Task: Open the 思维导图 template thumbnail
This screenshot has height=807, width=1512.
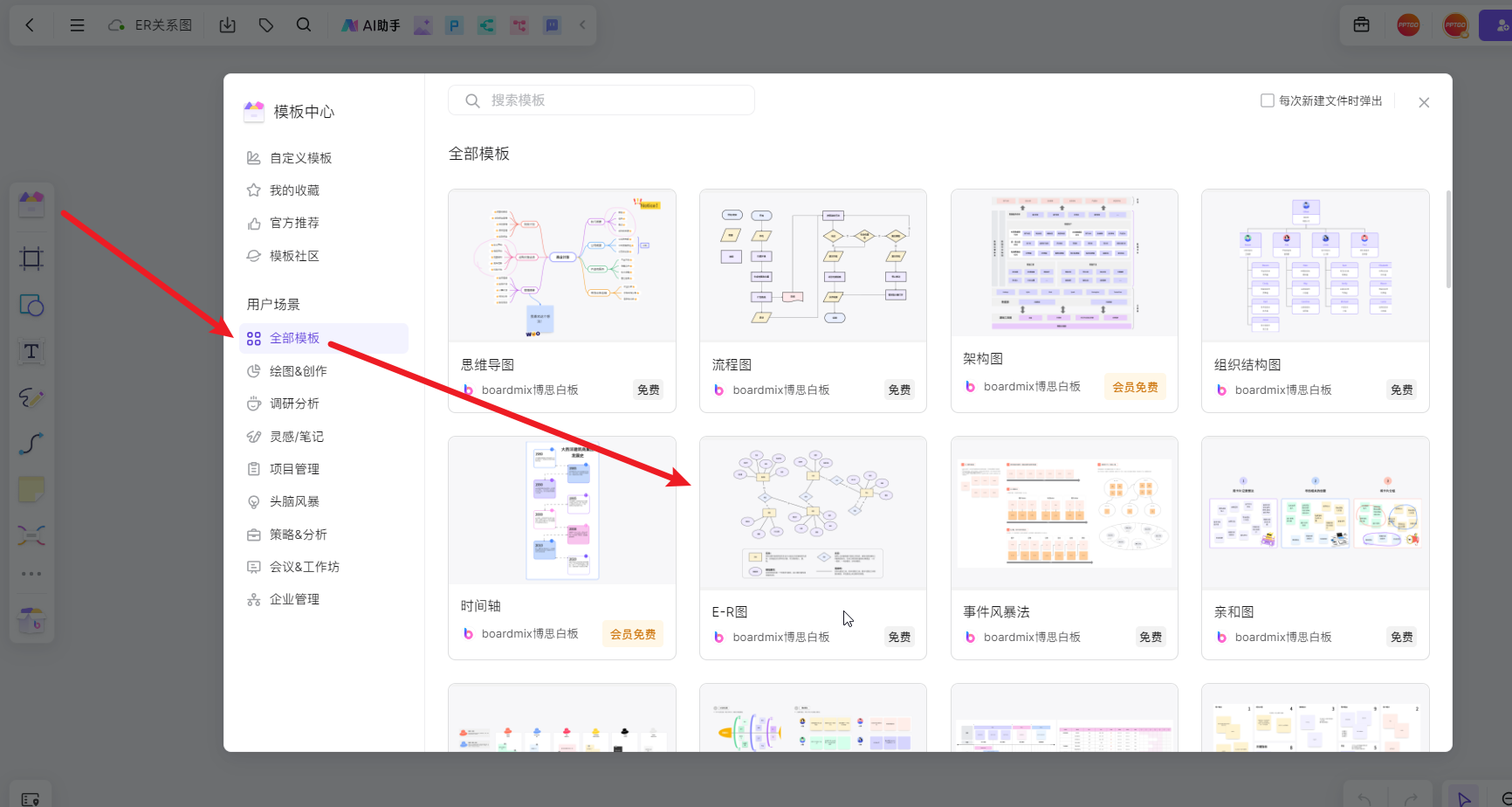Action: (562, 266)
